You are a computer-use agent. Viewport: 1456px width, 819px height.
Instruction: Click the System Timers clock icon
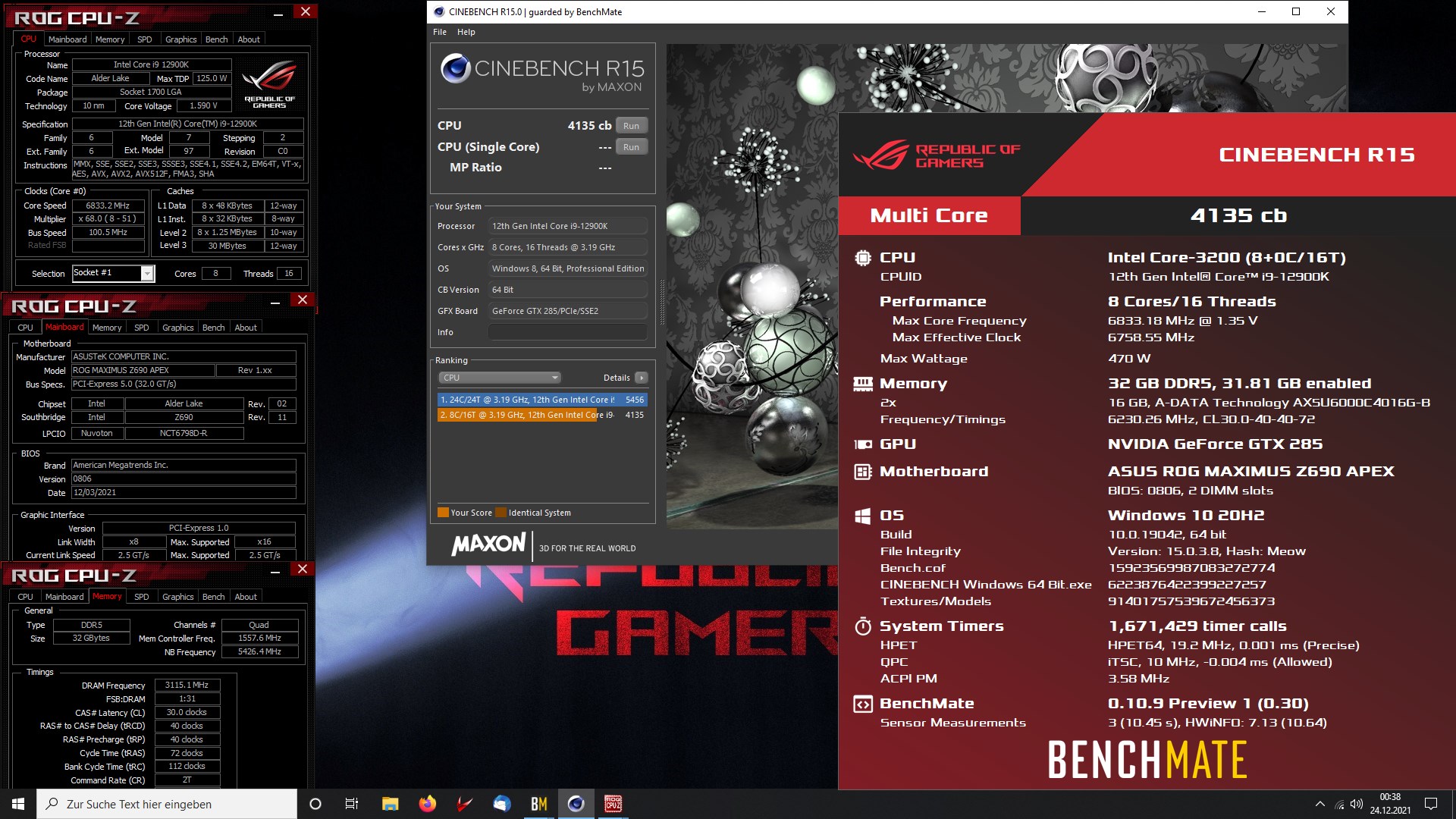(863, 626)
